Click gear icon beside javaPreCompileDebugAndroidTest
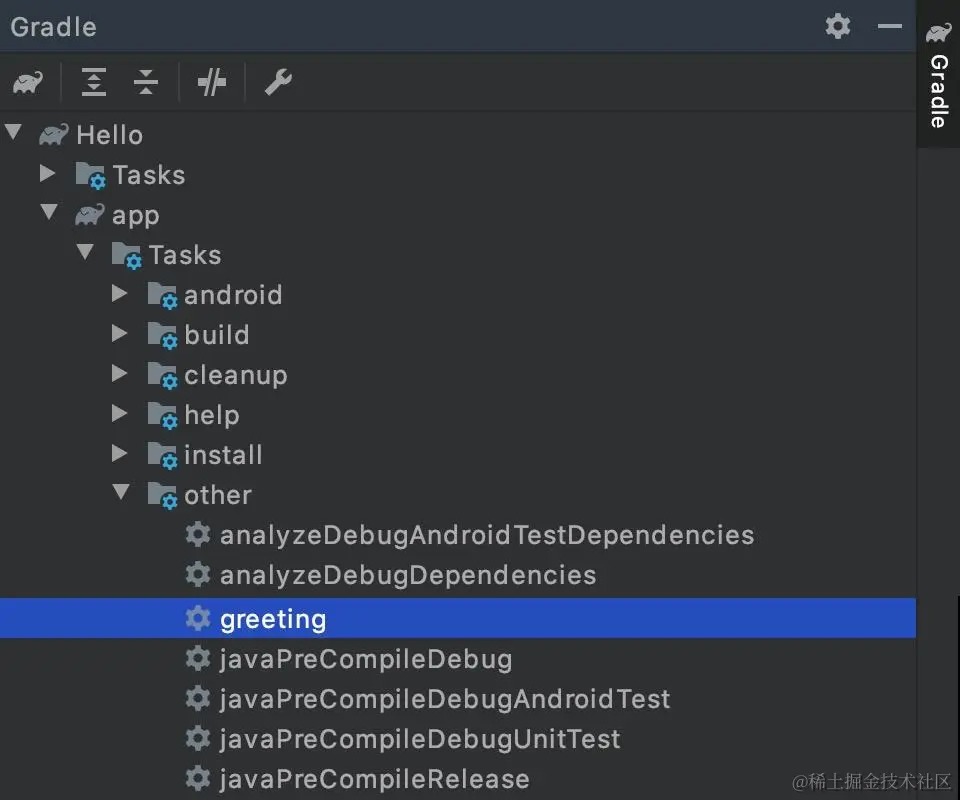960x800 pixels. coord(198,698)
